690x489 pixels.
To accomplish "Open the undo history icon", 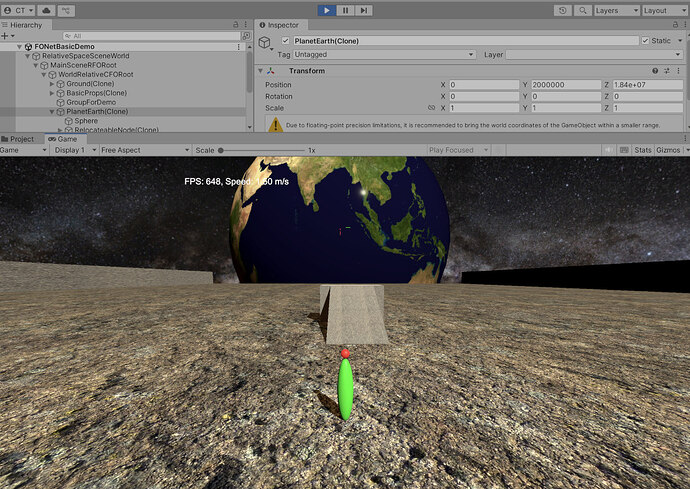I will [563, 10].
